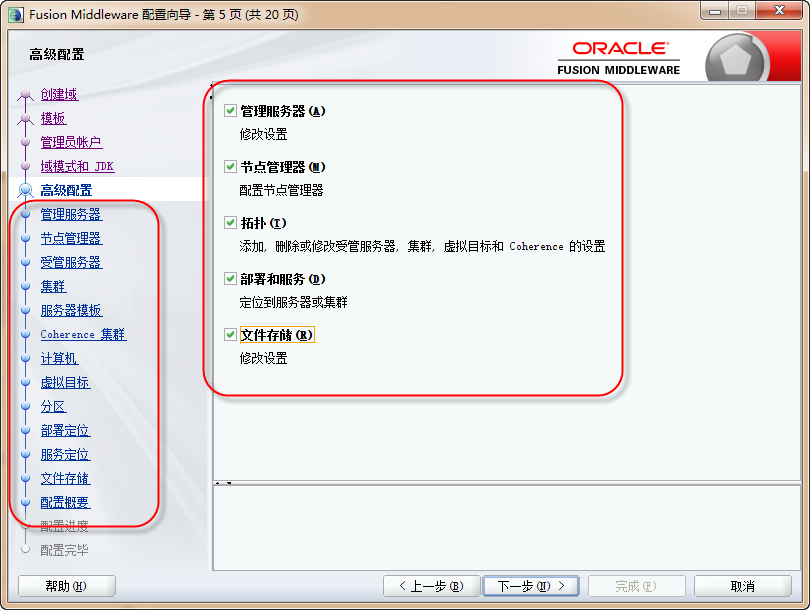Click the 配置概要 step bullet icon
Viewport: 810px width, 610px height.
click(25, 502)
